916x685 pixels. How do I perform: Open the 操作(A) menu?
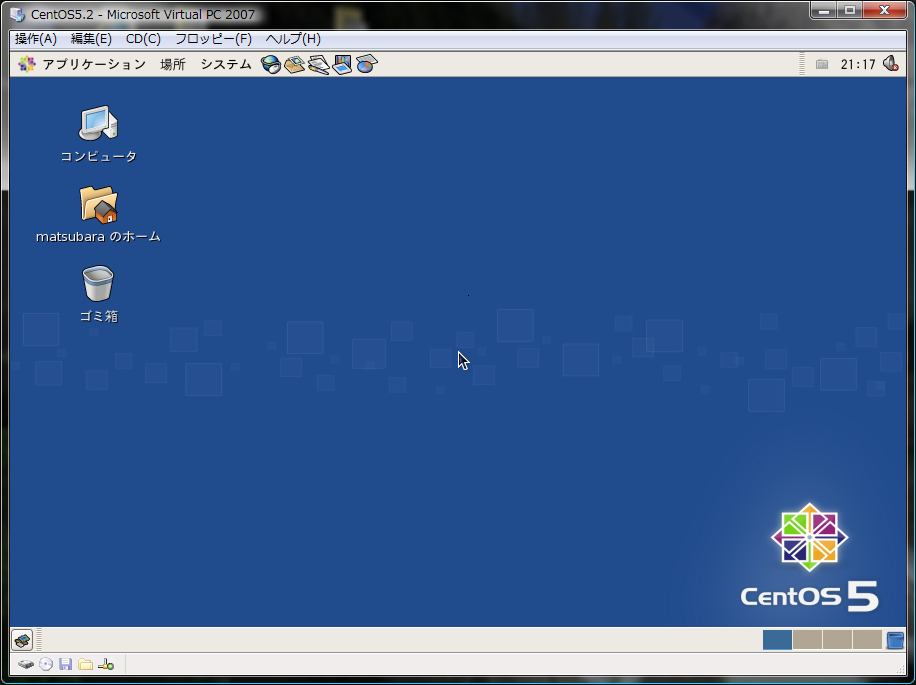click(36, 39)
